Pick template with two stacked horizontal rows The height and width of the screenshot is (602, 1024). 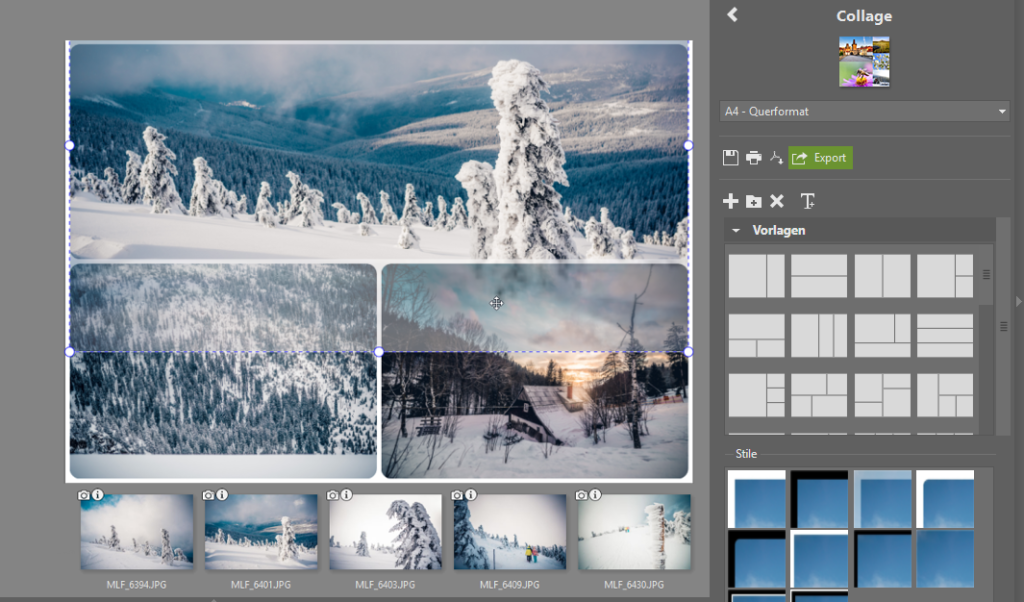click(819, 276)
